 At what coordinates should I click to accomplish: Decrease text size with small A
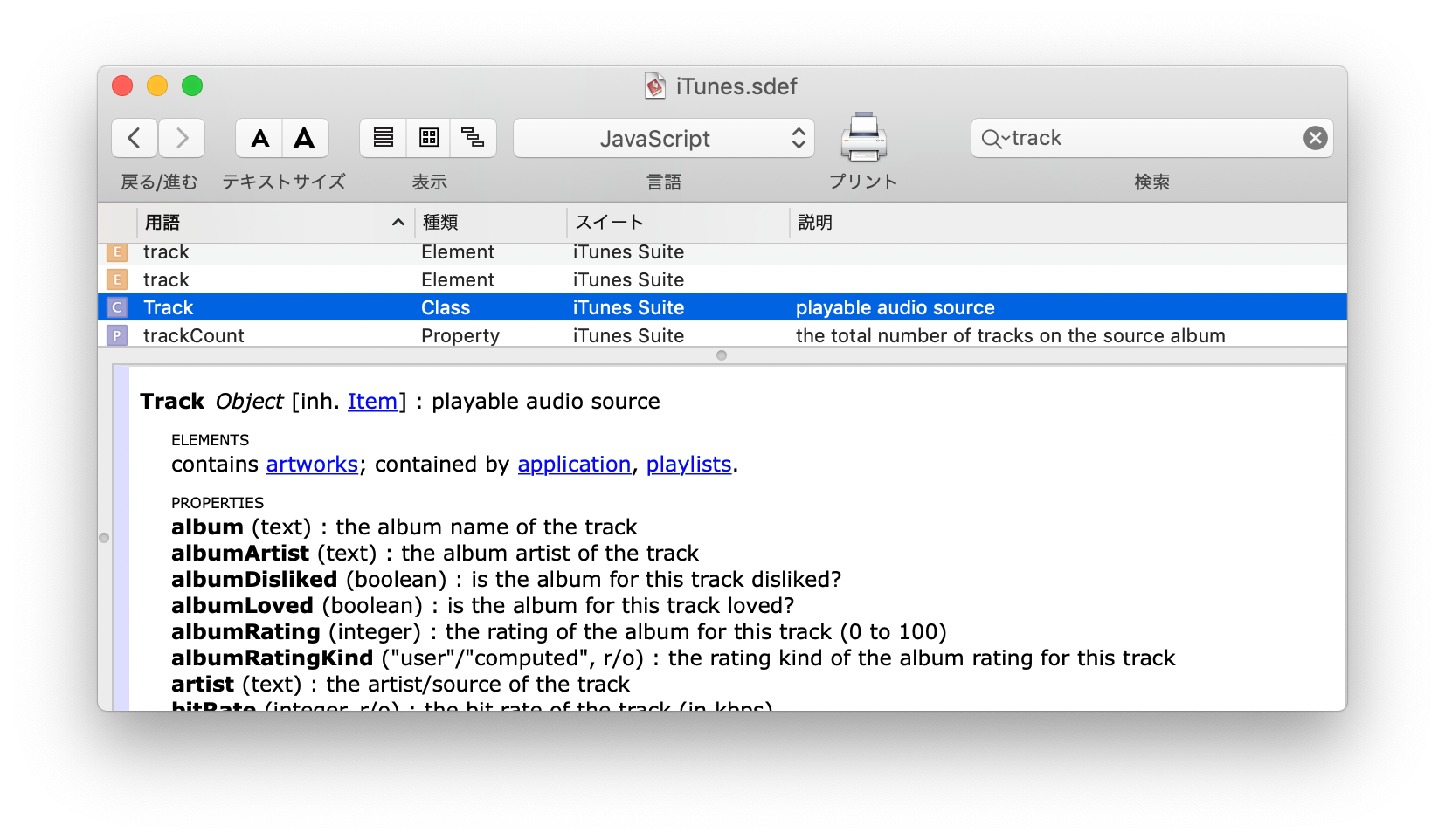[259, 138]
